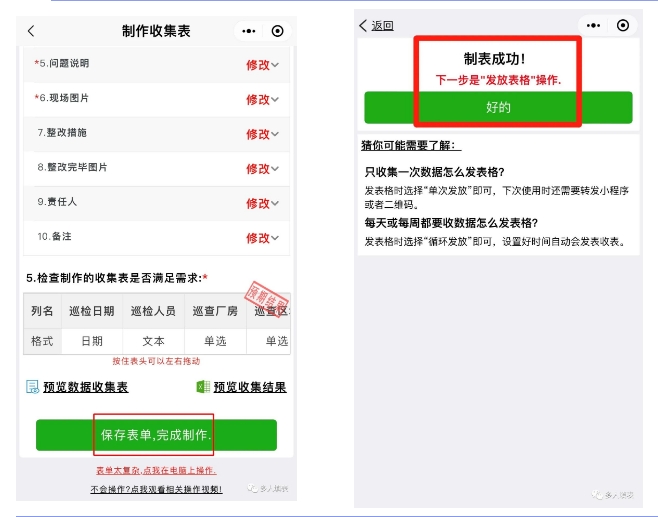Viewport: 658px width, 517px height.
Task: Click the 8.整改完毕图片 field label
Action: coord(72,167)
